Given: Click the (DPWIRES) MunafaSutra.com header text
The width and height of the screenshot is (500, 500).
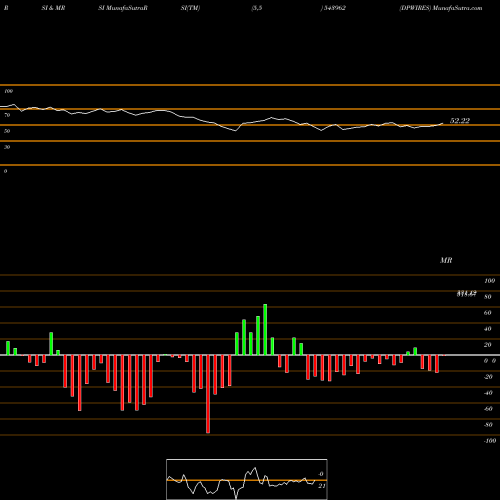Looking at the screenshot, I should point(441,8).
